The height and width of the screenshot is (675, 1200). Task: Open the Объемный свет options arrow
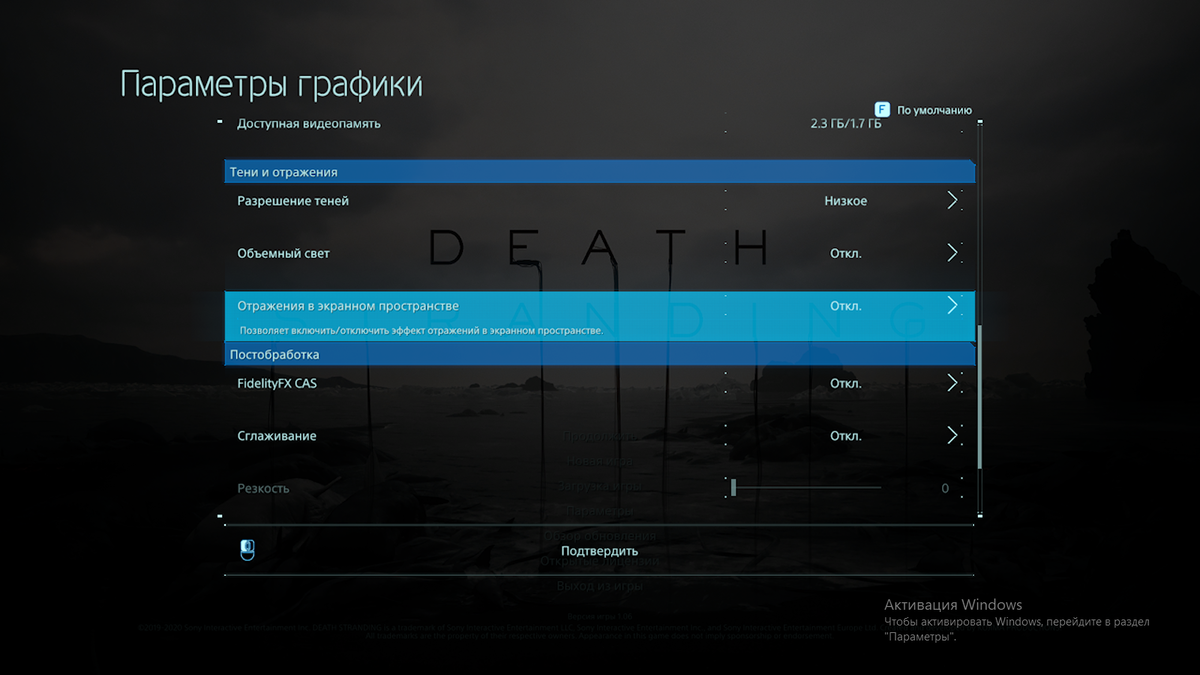(x=952, y=253)
